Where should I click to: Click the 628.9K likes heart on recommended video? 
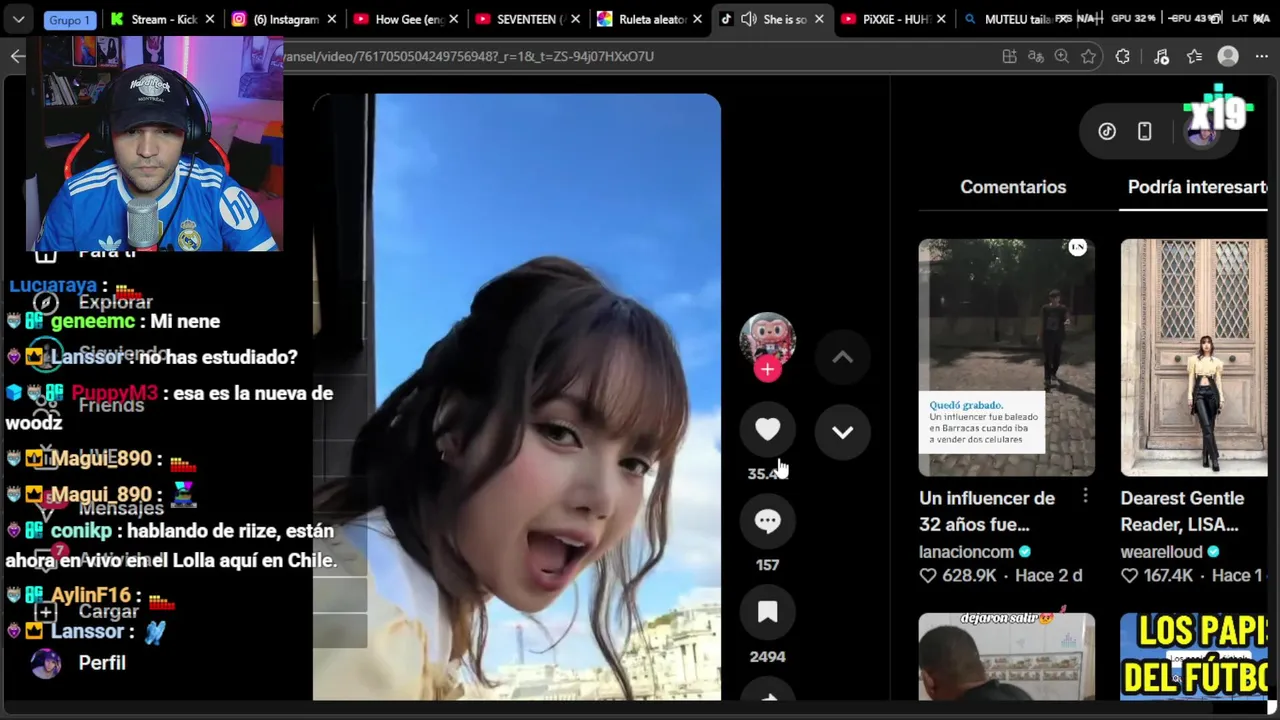(928, 576)
